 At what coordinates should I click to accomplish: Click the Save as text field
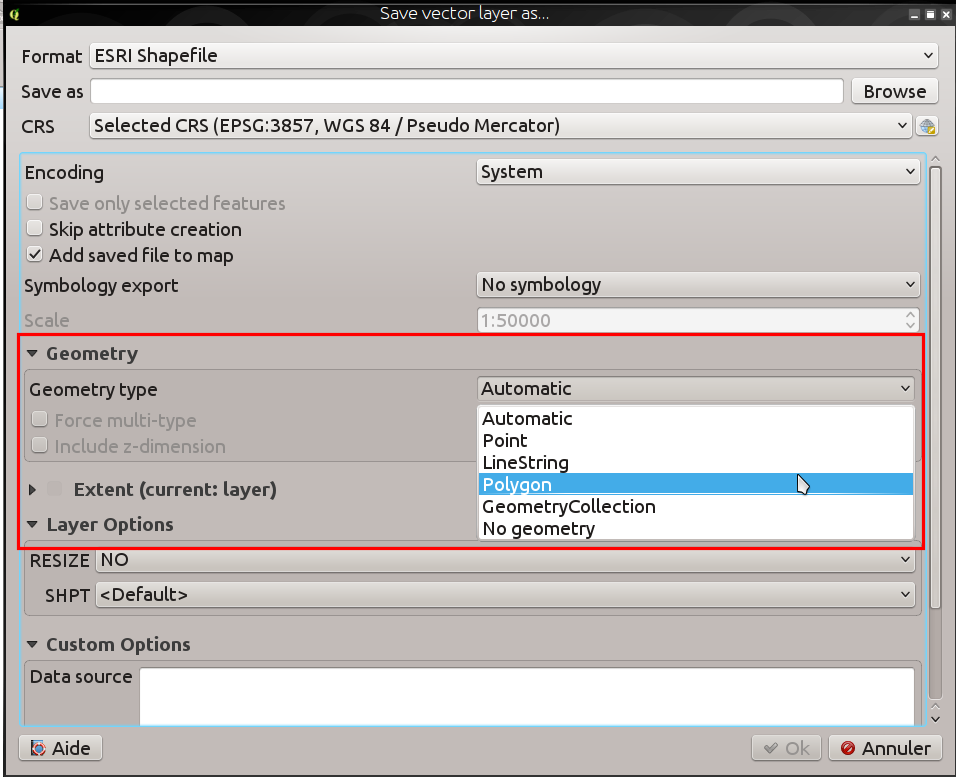pos(466,91)
